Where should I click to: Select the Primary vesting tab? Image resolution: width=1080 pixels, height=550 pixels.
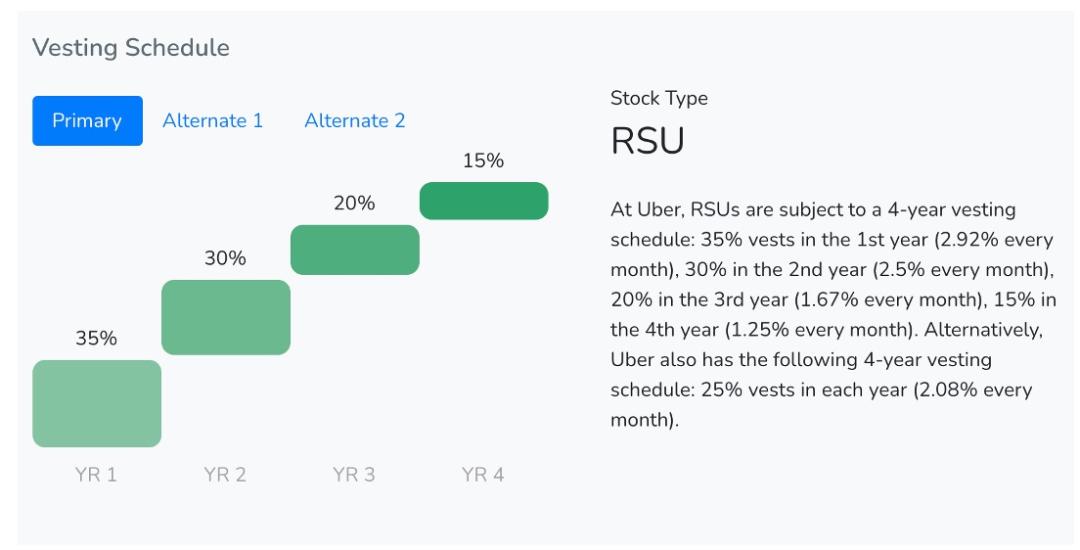(x=87, y=121)
